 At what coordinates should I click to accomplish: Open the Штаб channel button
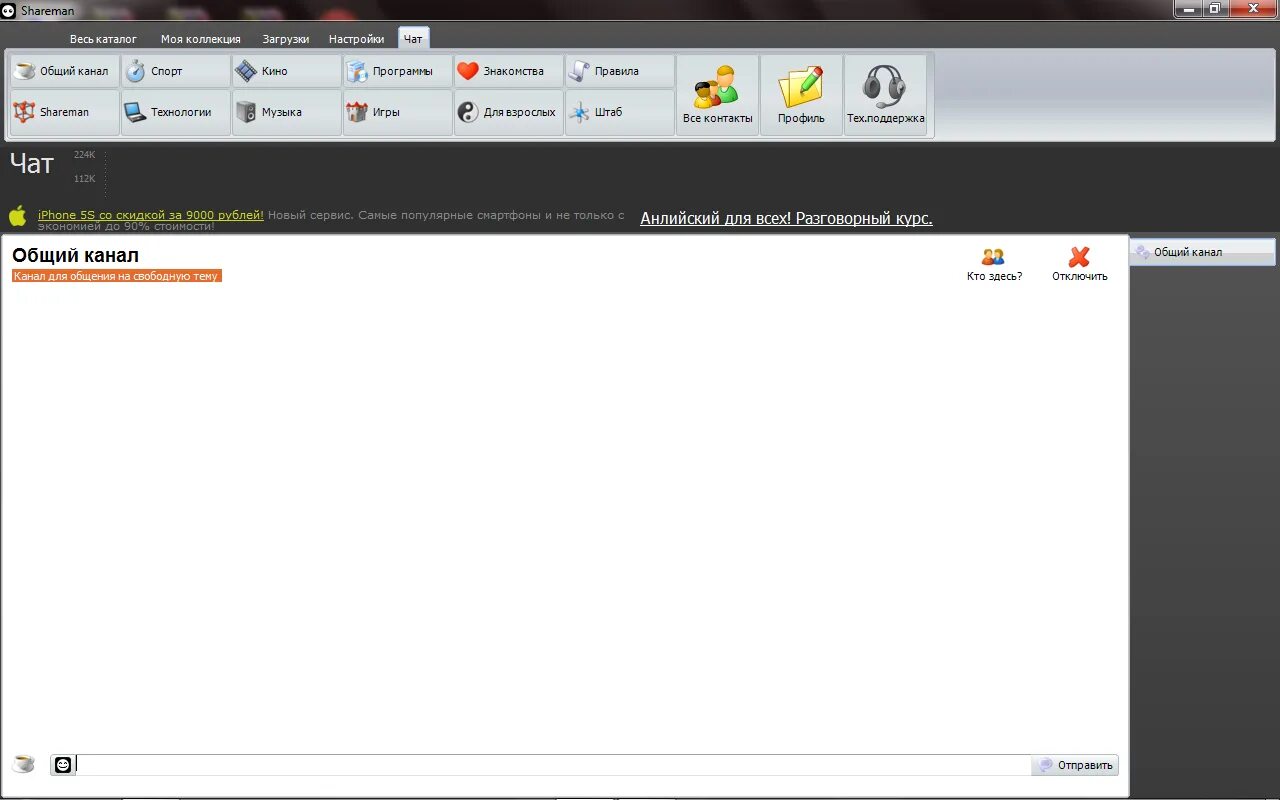pyautogui.click(x=620, y=112)
